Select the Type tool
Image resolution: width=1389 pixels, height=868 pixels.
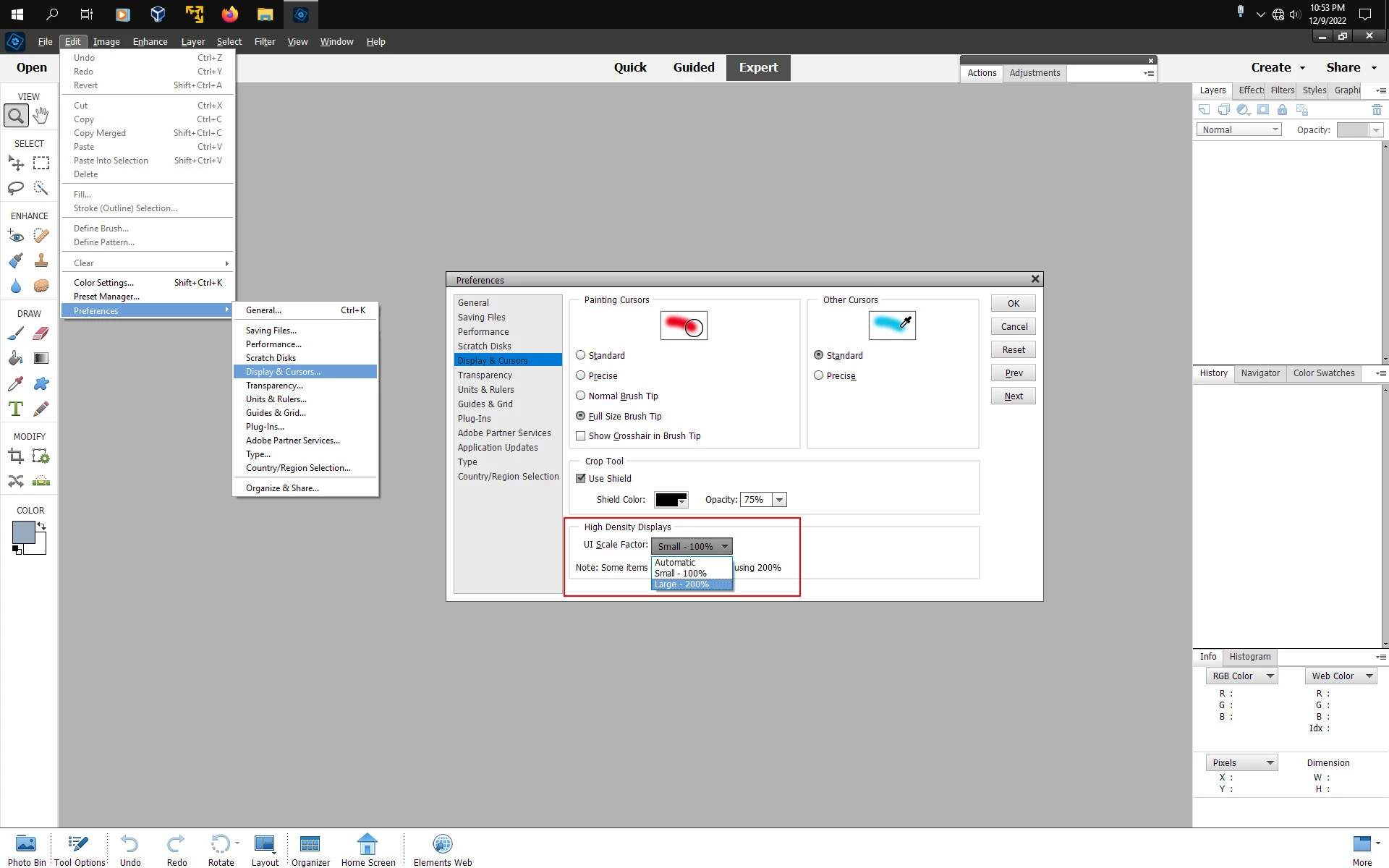coord(16,409)
